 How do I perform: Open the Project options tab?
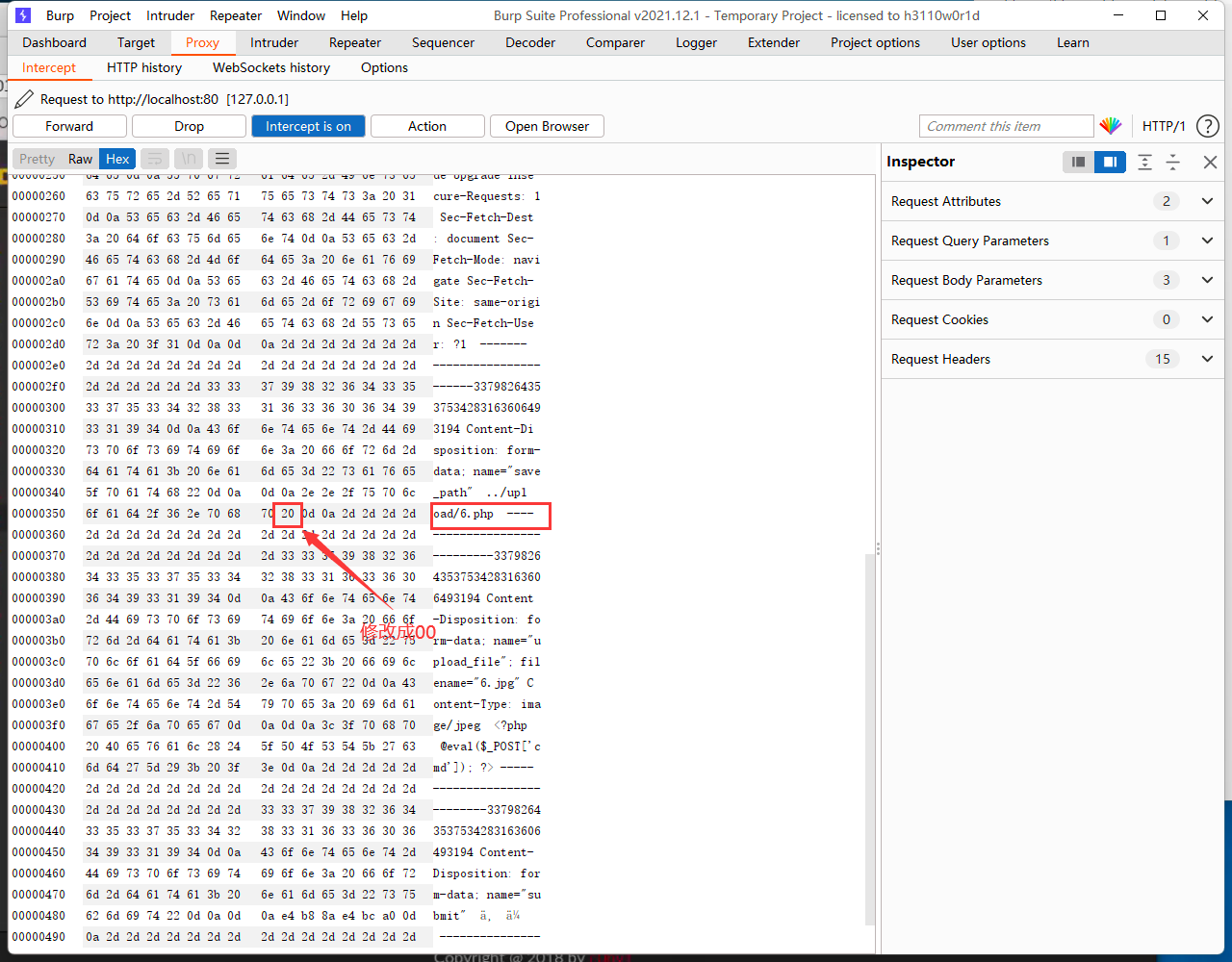coord(875,42)
